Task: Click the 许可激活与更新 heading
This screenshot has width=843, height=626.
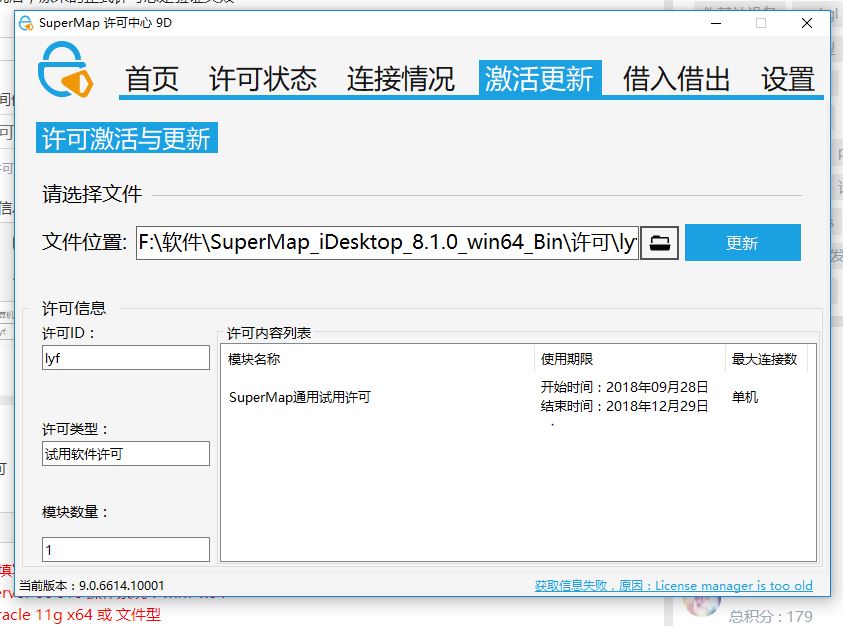Action: [127, 138]
